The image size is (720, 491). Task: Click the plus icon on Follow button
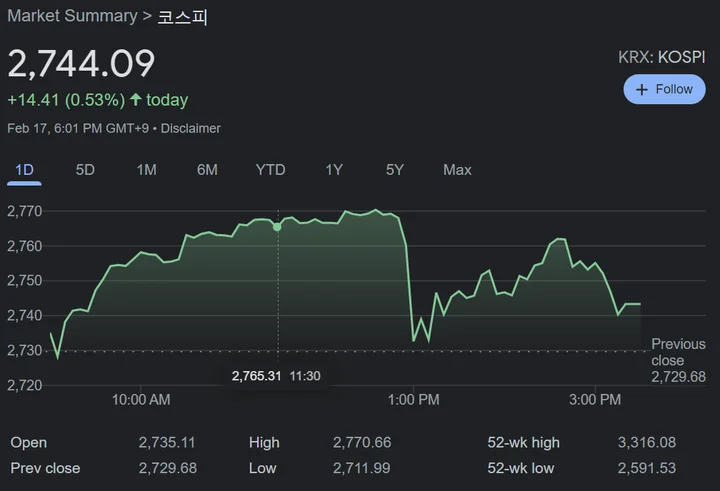coord(642,90)
